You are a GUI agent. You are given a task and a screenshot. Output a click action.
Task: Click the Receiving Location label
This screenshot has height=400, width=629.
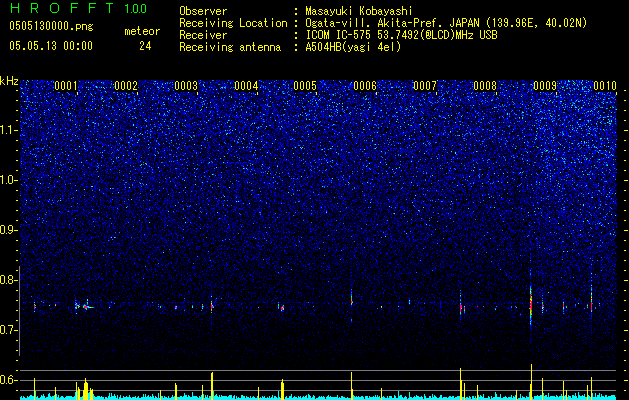pos(233,23)
